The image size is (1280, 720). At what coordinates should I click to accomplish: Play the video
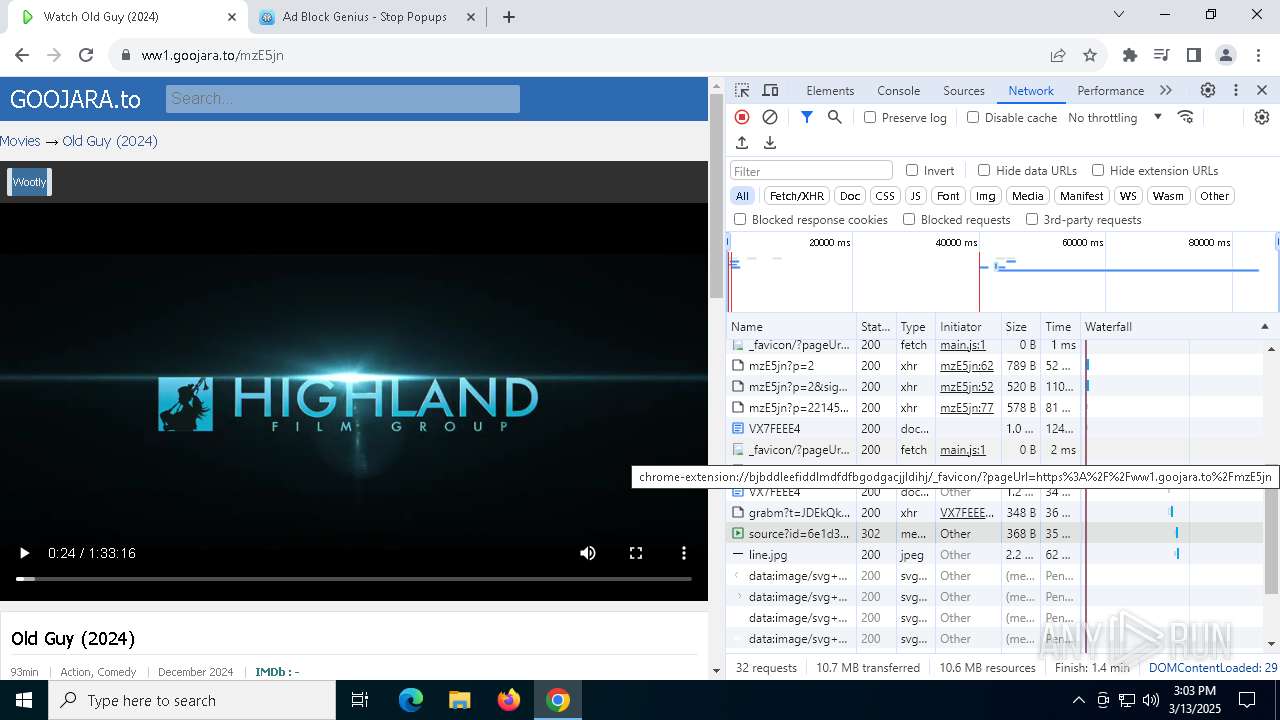(x=24, y=553)
